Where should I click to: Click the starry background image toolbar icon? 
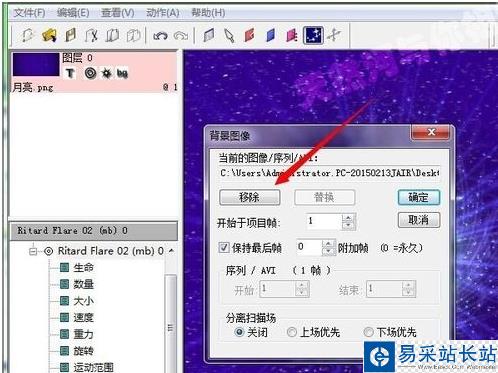coord(313,35)
